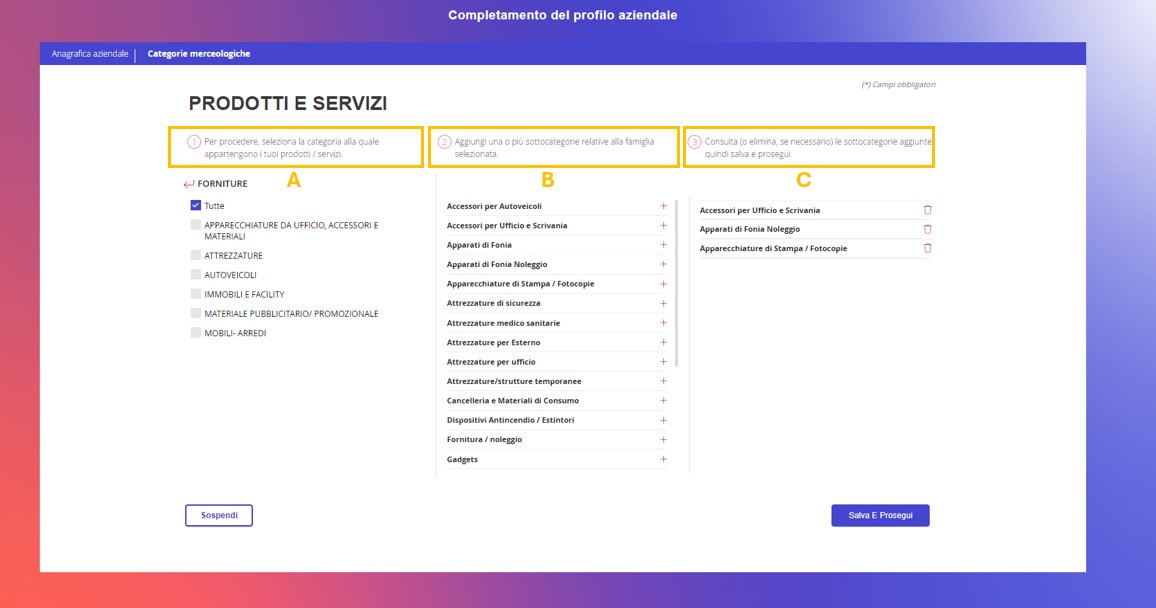This screenshot has height=608, width=1156.
Task: Add Cancelleria e Materiali di Consumo plus icon
Action: tap(664, 400)
